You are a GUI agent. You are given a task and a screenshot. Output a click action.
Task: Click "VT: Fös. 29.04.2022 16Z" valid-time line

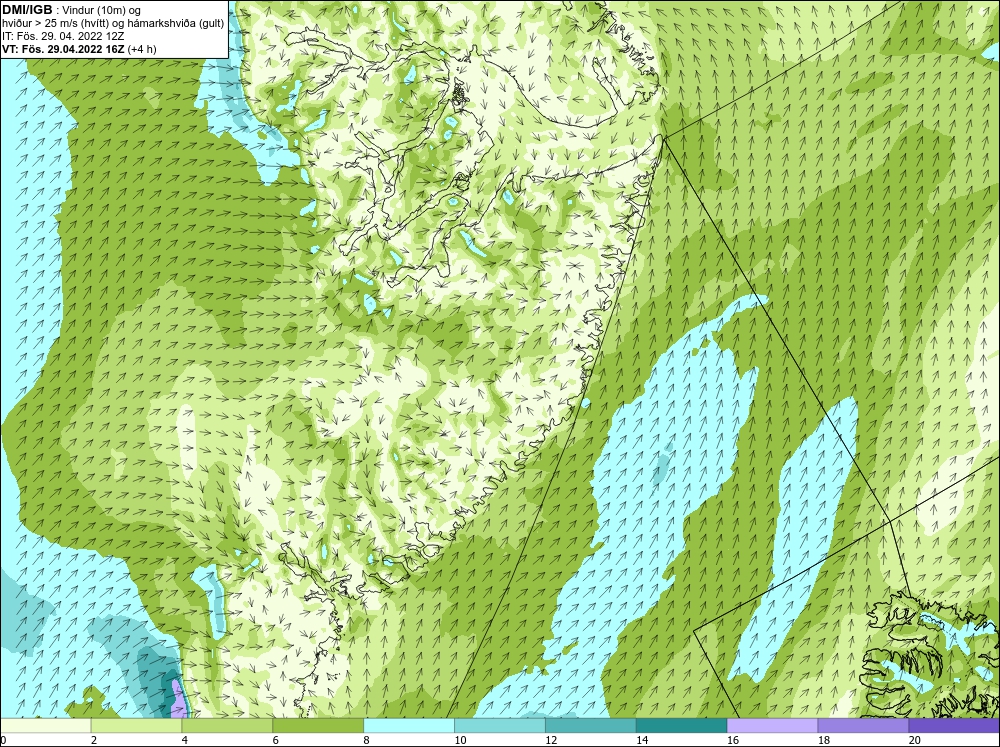63,49
